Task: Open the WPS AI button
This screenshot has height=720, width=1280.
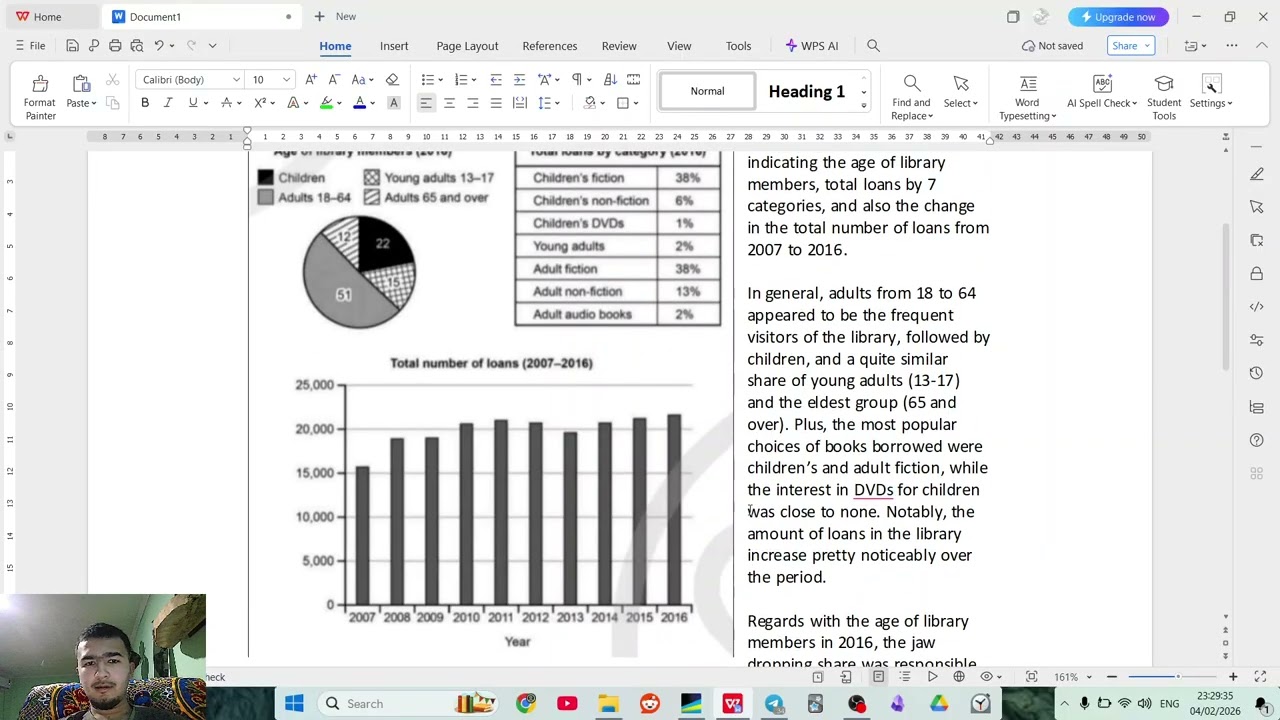Action: (x=812, y=46)
